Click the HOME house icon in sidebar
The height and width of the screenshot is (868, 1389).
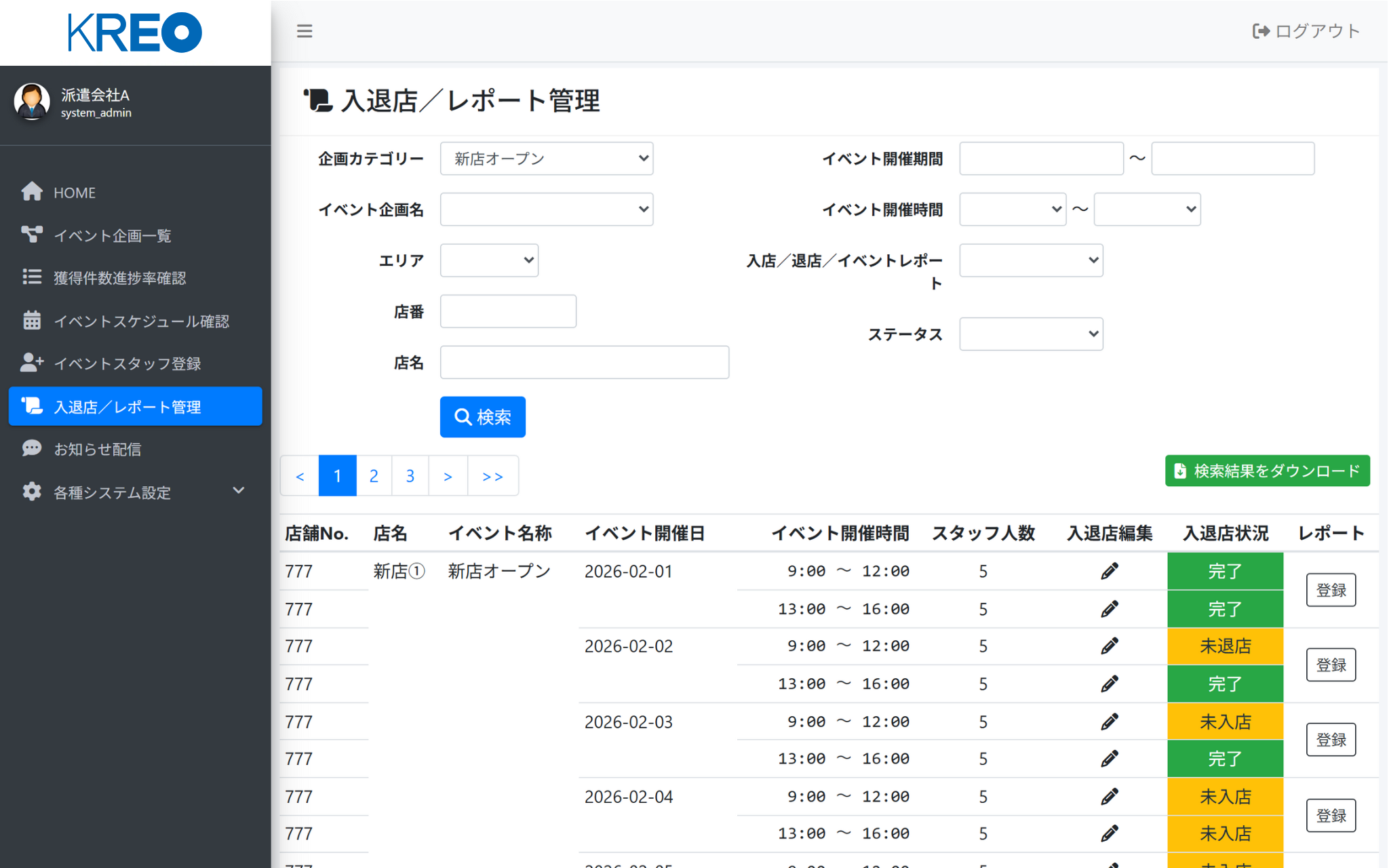click(32, 192)
